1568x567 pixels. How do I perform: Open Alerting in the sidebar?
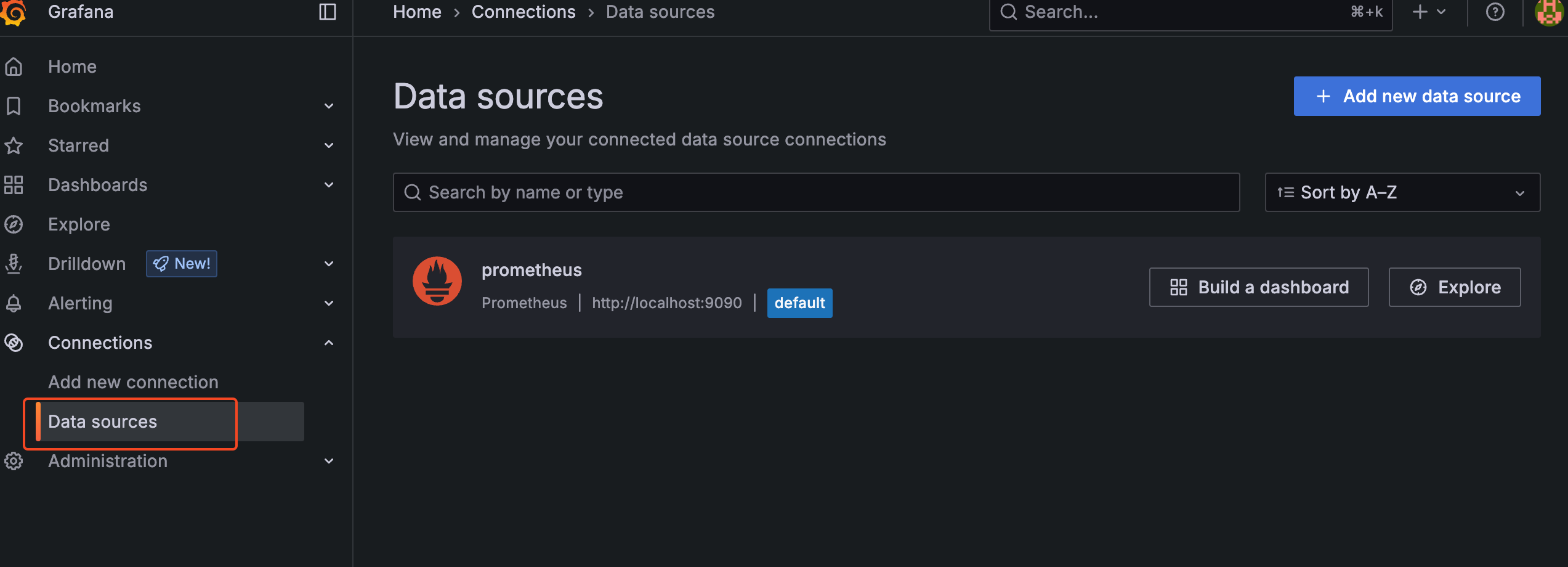(80, 303)
